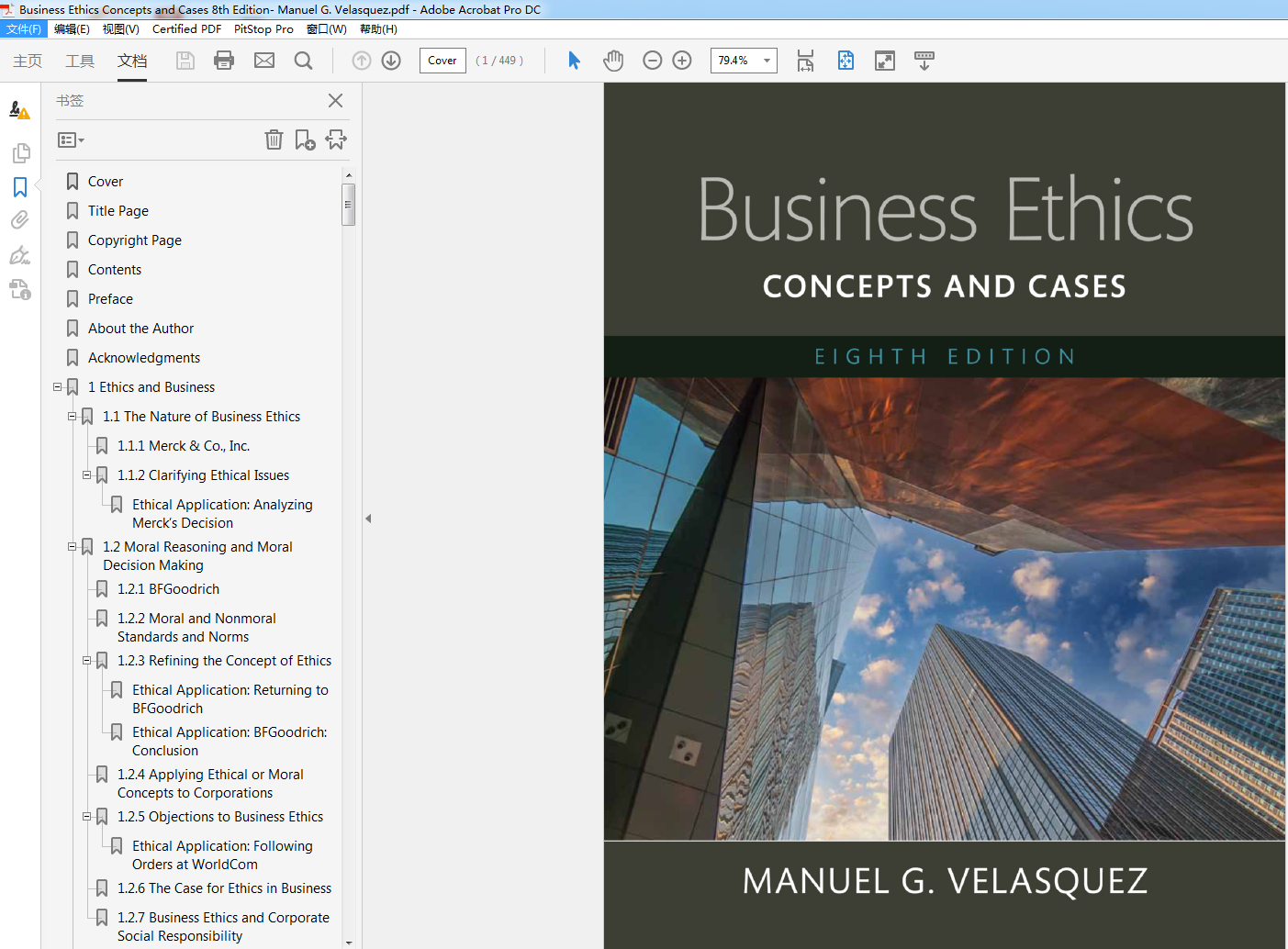Go to About the Author bookmark

click(x=141, y=329)
